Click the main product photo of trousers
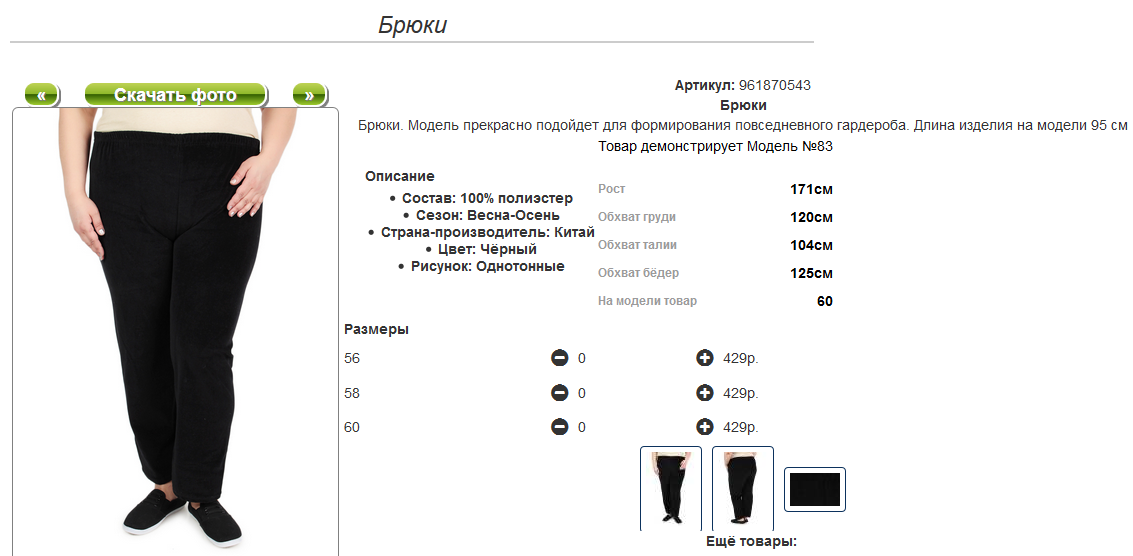This screenshot has width=1133, height=556. [176, 331]
